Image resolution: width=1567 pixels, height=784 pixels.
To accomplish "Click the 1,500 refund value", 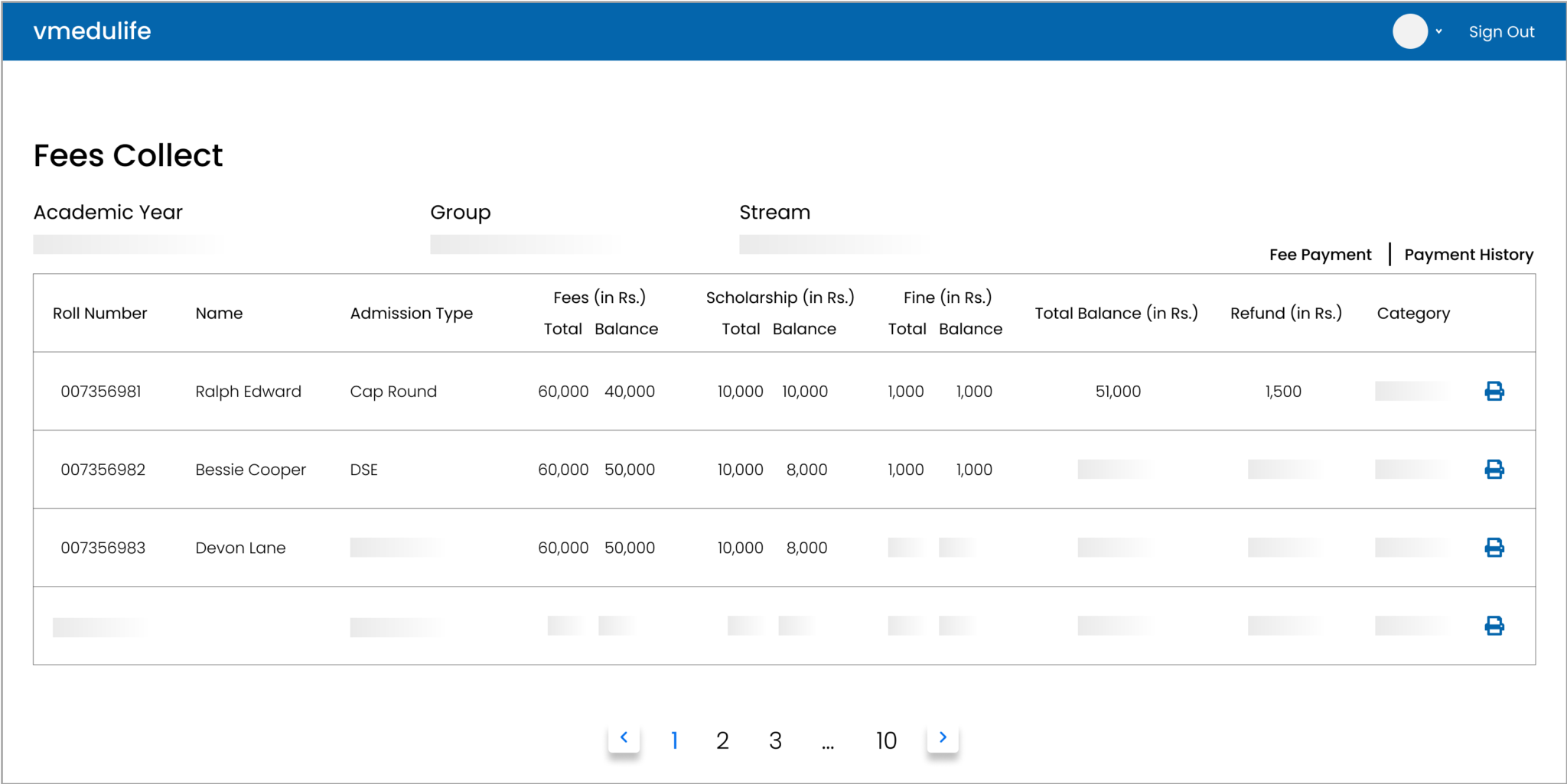I will click(x=1283, y=392).
